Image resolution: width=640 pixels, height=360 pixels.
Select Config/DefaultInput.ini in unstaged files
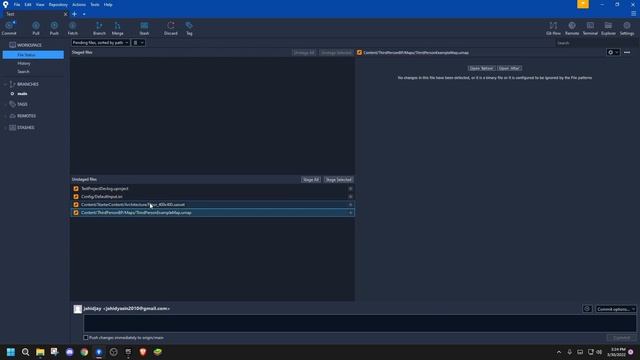coord(212,197)
